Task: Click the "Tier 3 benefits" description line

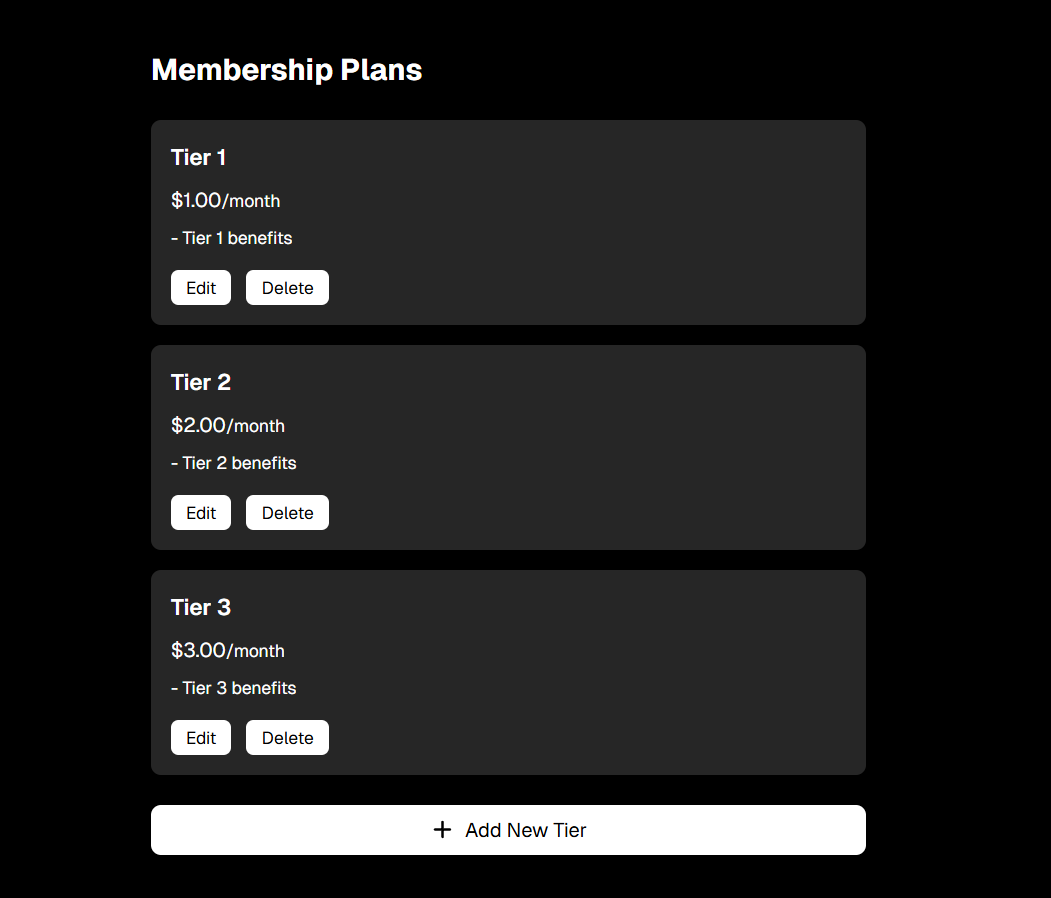Action: click(x=234, y=688)
